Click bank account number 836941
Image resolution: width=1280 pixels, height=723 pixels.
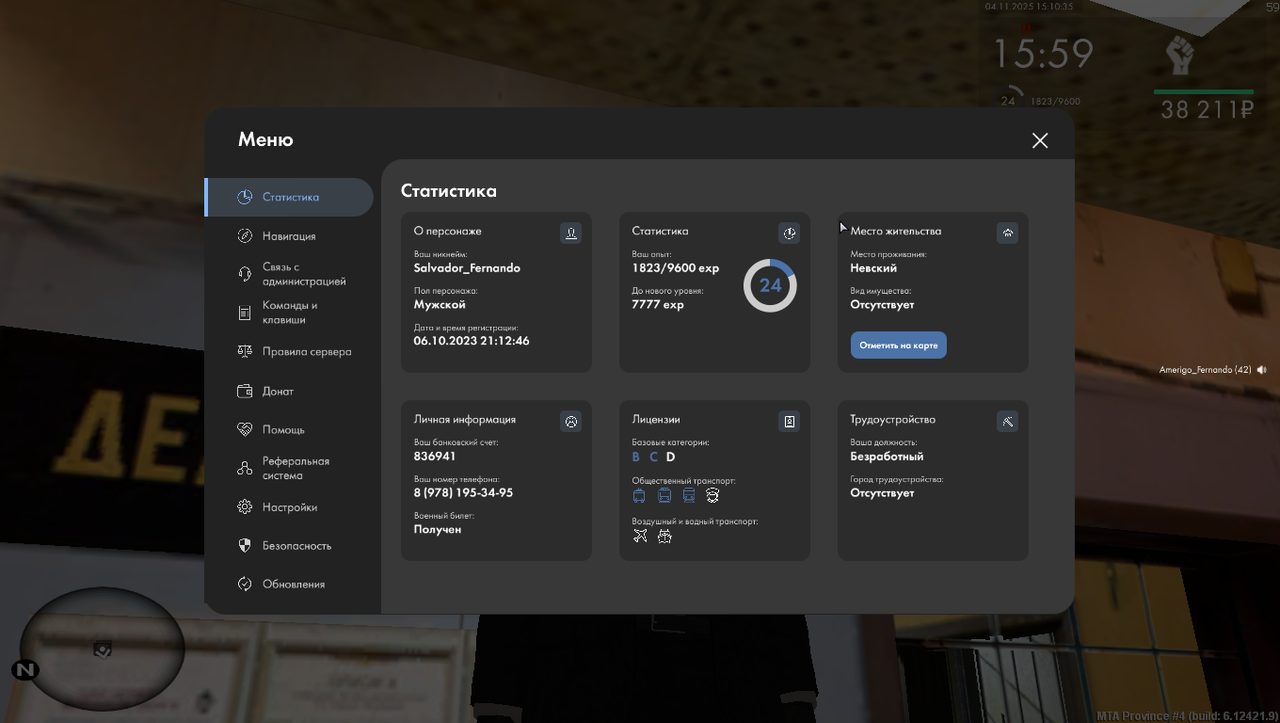(435, 456)
